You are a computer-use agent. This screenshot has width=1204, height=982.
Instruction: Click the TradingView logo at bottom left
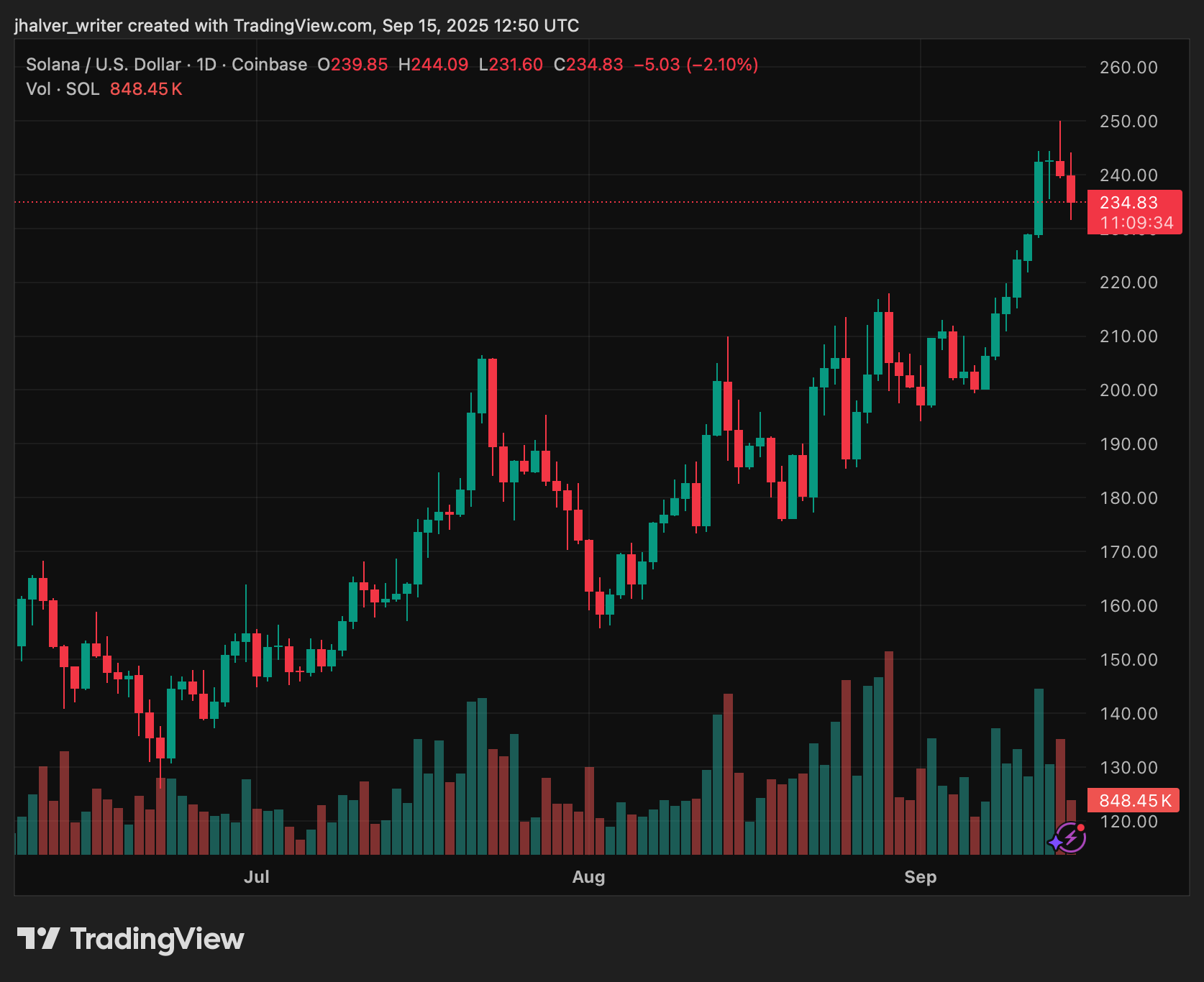130,939
